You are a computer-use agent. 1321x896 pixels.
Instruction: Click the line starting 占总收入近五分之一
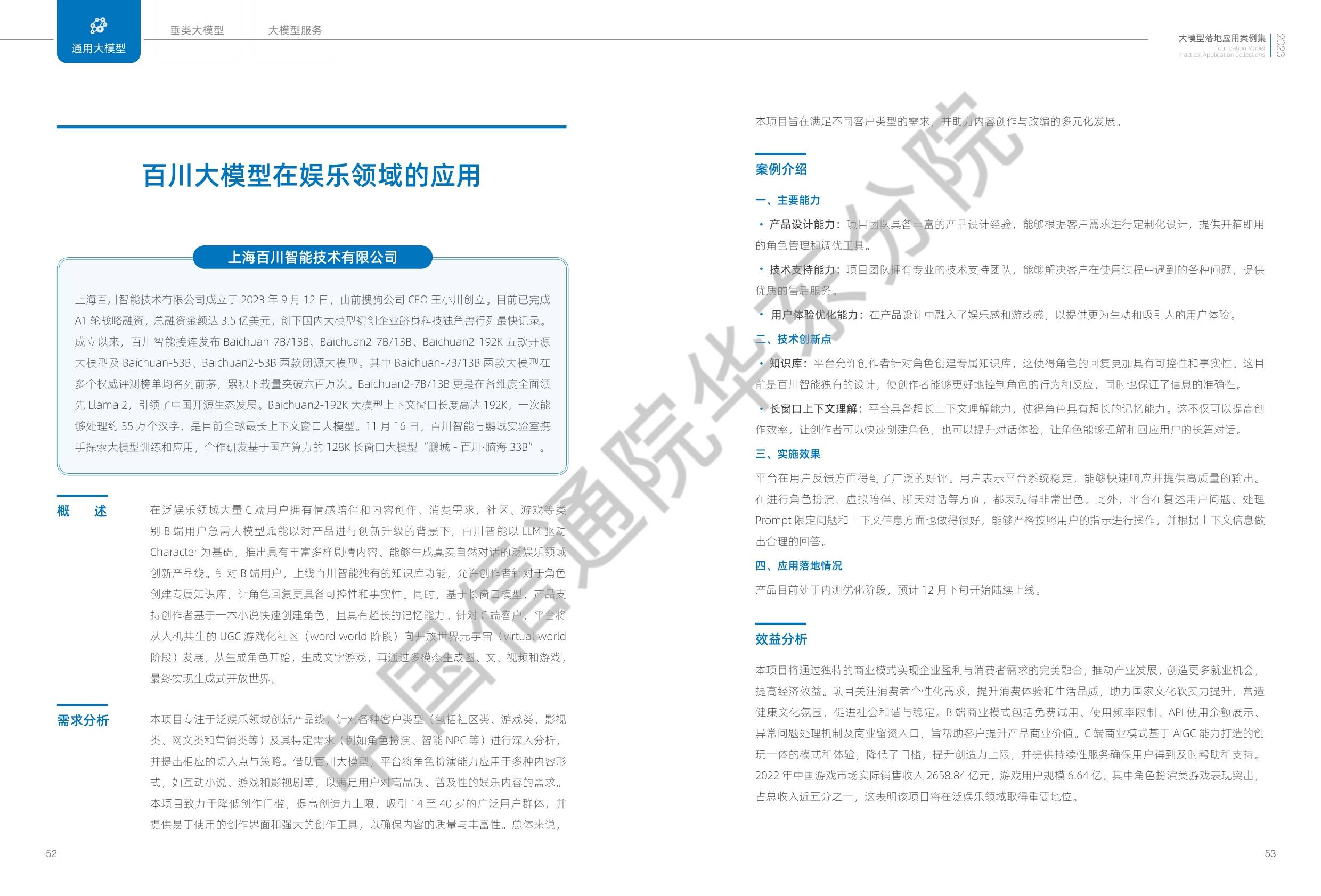point(917,796)
